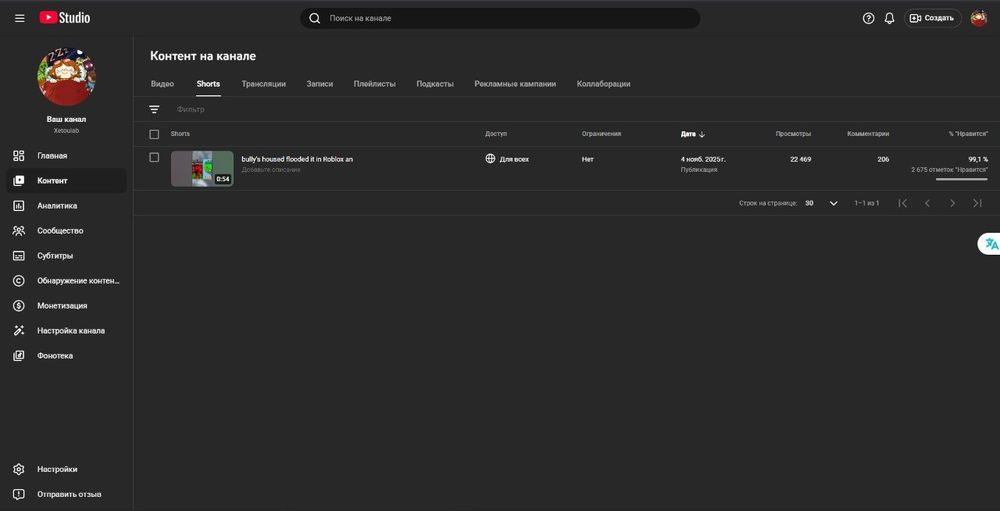The height and width of the screenshot is (511, 1000).
Task: Switch to the Трансляции tab
Action: pos(263,84)
